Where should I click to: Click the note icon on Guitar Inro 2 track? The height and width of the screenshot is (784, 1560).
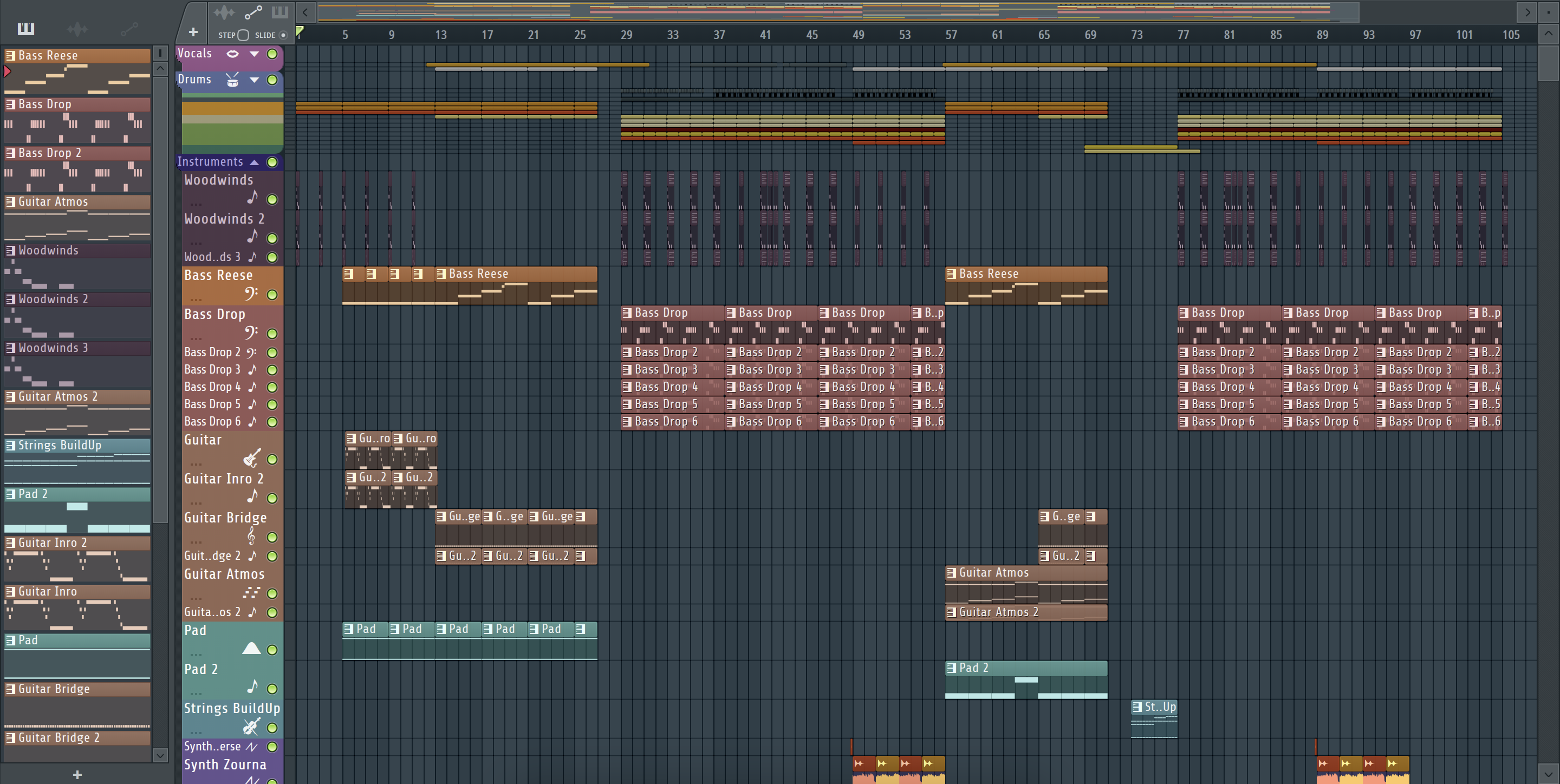252,496
